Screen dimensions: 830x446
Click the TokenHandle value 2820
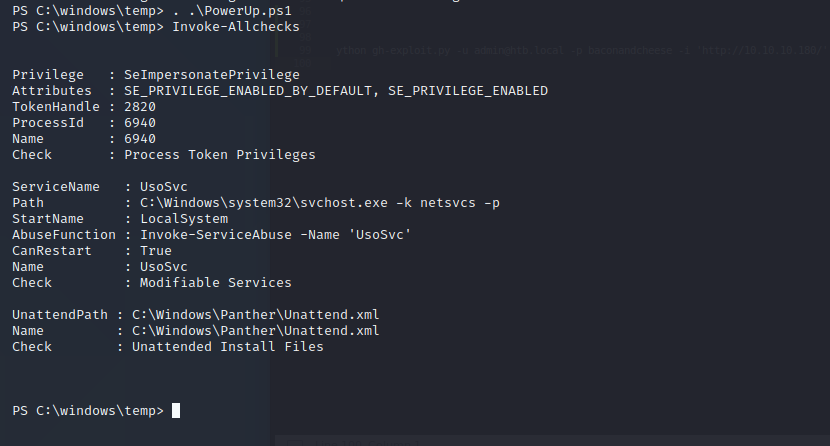click(x=140, y=107)
